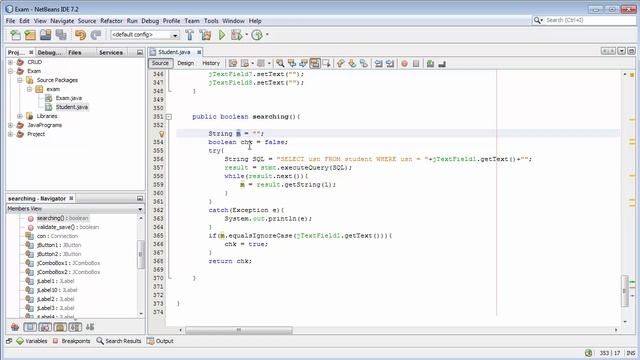Viewport: 640px width, 360px height.
Task: Switch to History view
Action: [211, 63]
